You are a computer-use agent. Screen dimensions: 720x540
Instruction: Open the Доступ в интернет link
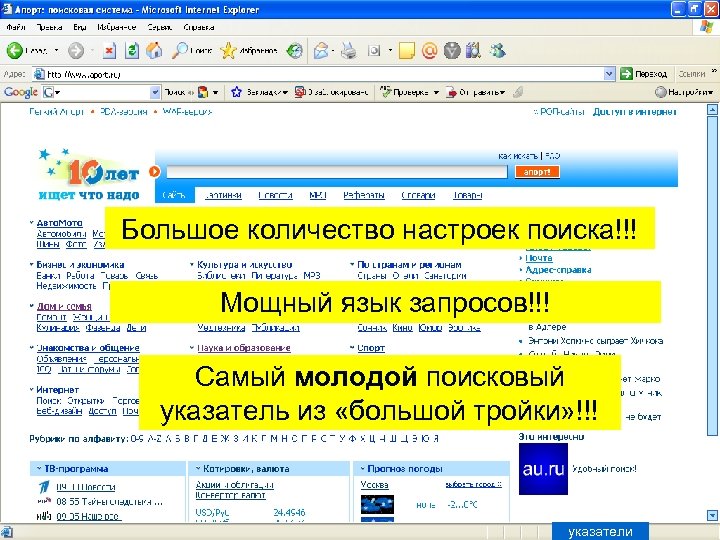(x=634, y=112)
